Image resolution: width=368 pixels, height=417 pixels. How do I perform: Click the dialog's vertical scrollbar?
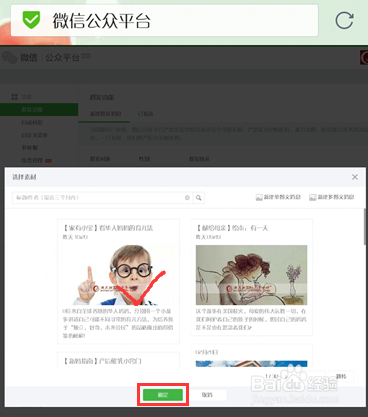coord(365,227)
